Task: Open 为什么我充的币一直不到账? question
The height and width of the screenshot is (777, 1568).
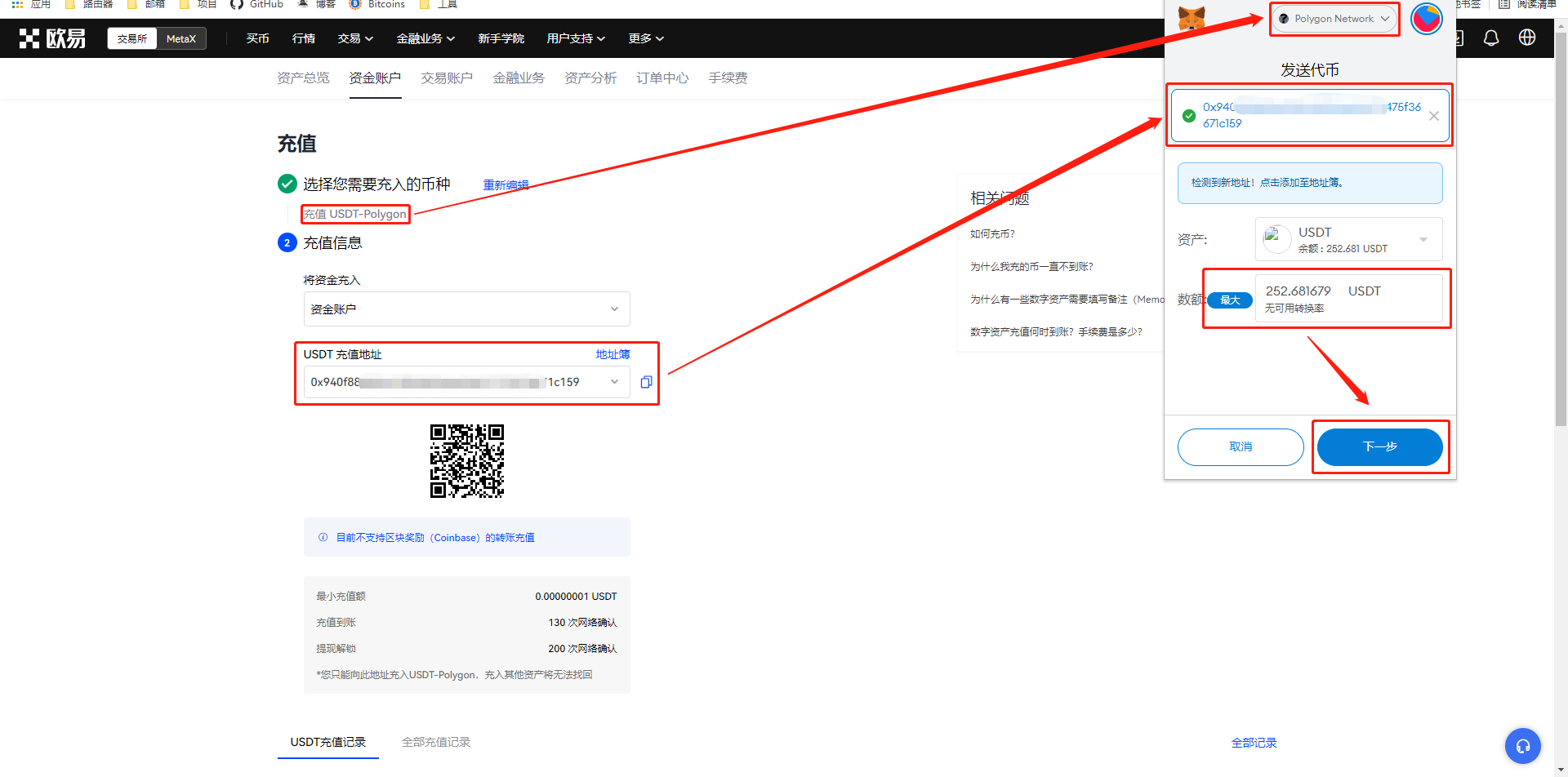Action: pyautogui.click(x=1031, y=266)
